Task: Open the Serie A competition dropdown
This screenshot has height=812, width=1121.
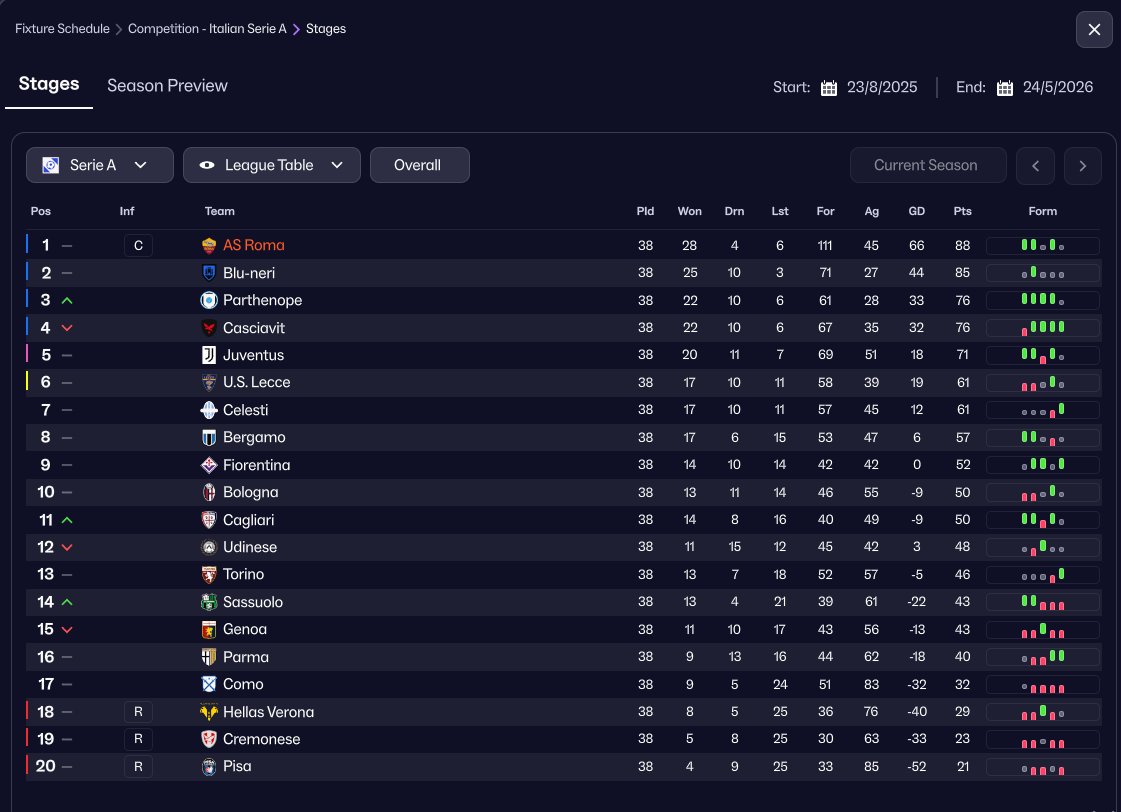Action: tap(100, 165)
